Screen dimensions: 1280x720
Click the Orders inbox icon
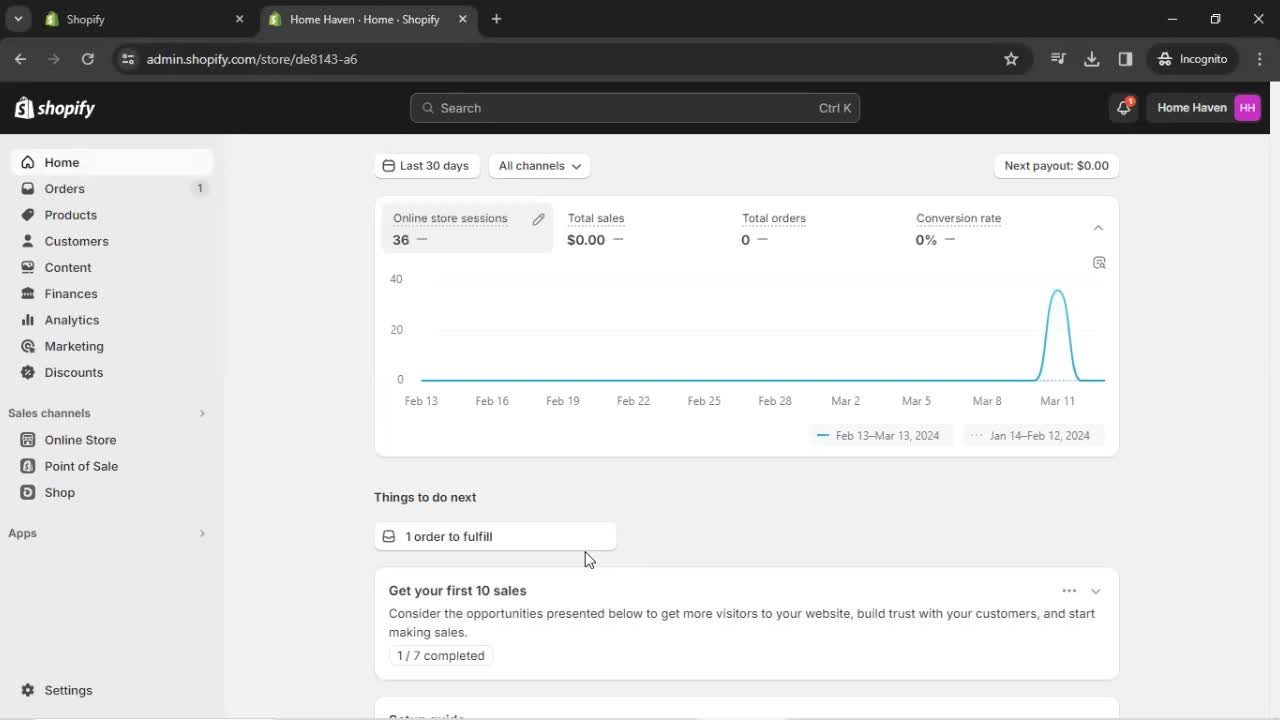[28, 188]
